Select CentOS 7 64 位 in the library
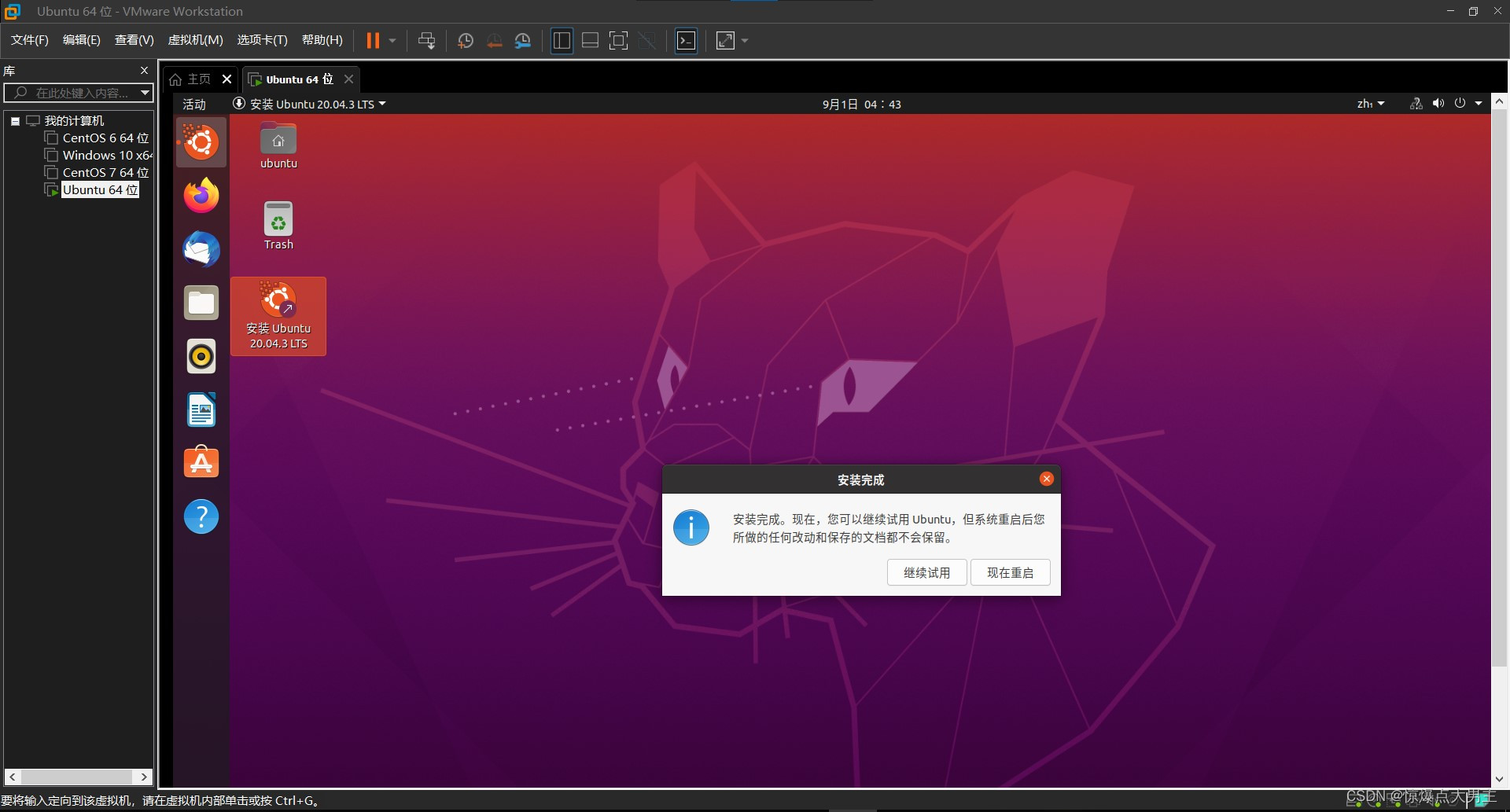 pos(105,173)
